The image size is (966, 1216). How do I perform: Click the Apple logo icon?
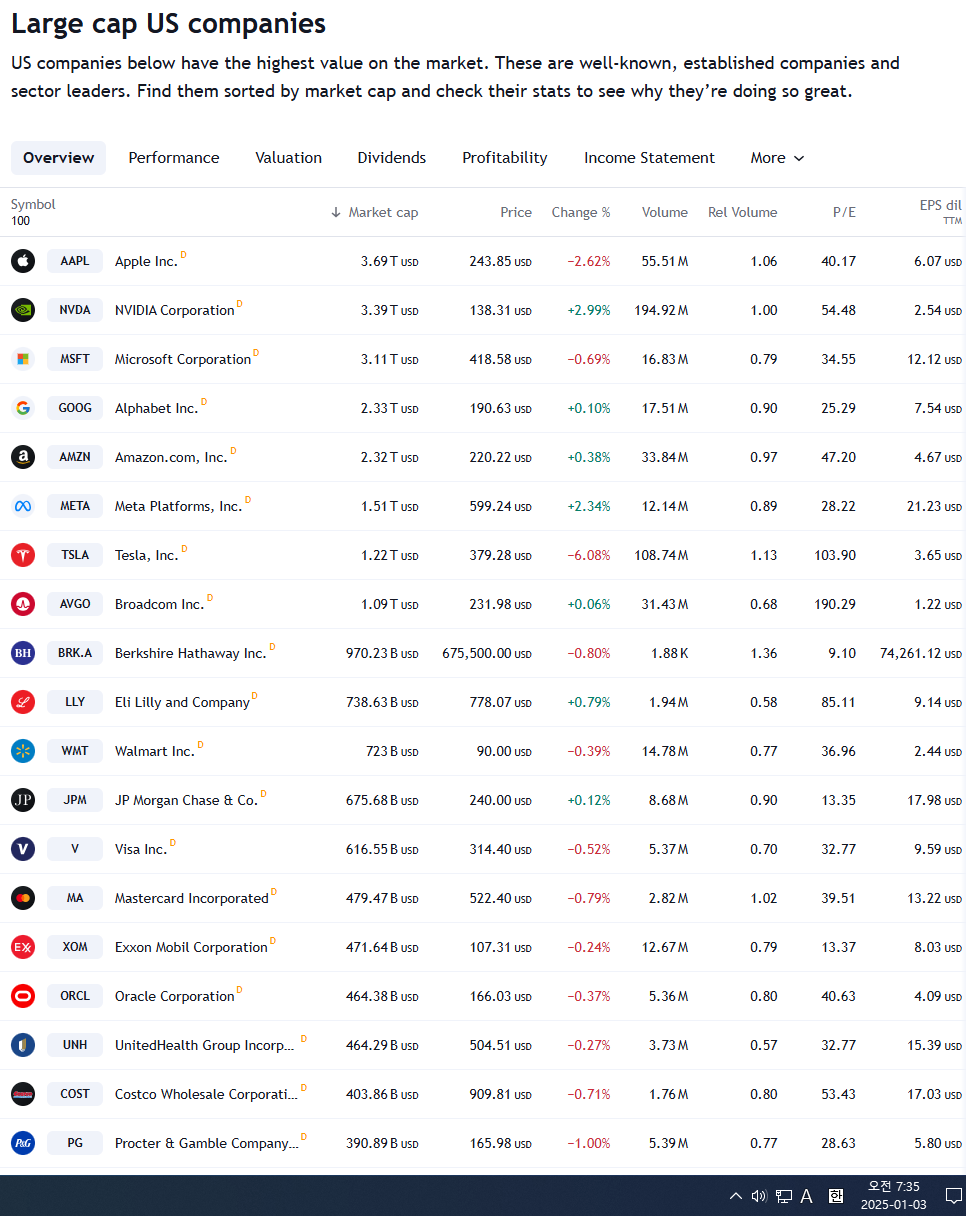pos(23,261)
